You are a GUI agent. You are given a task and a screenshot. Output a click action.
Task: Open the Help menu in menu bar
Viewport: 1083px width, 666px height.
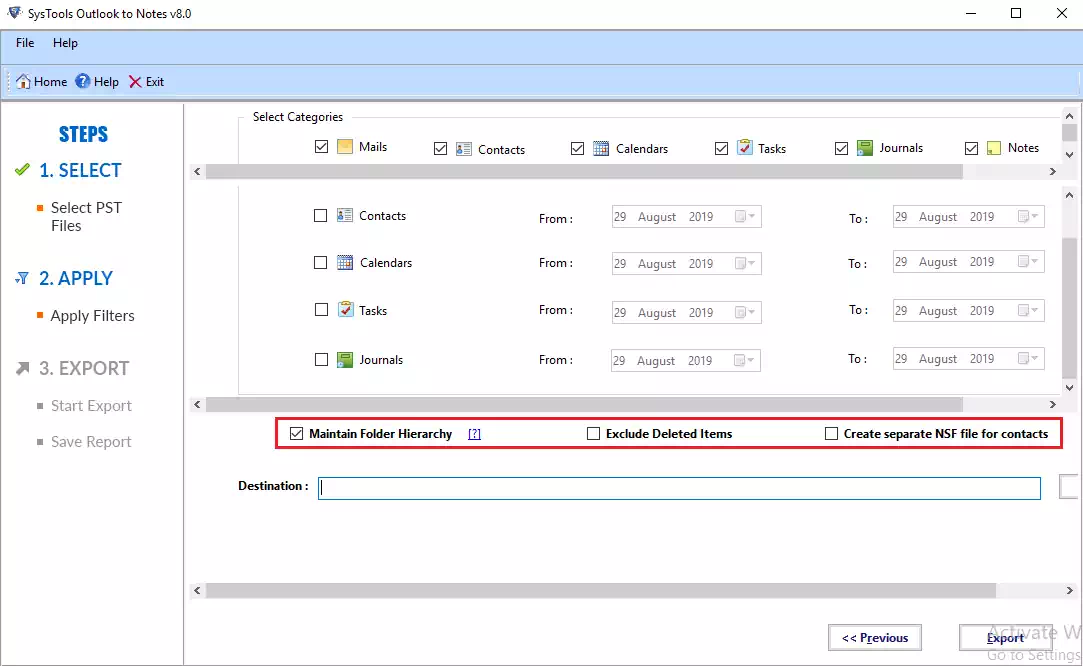pyautogui.click(x=65, y=43)
